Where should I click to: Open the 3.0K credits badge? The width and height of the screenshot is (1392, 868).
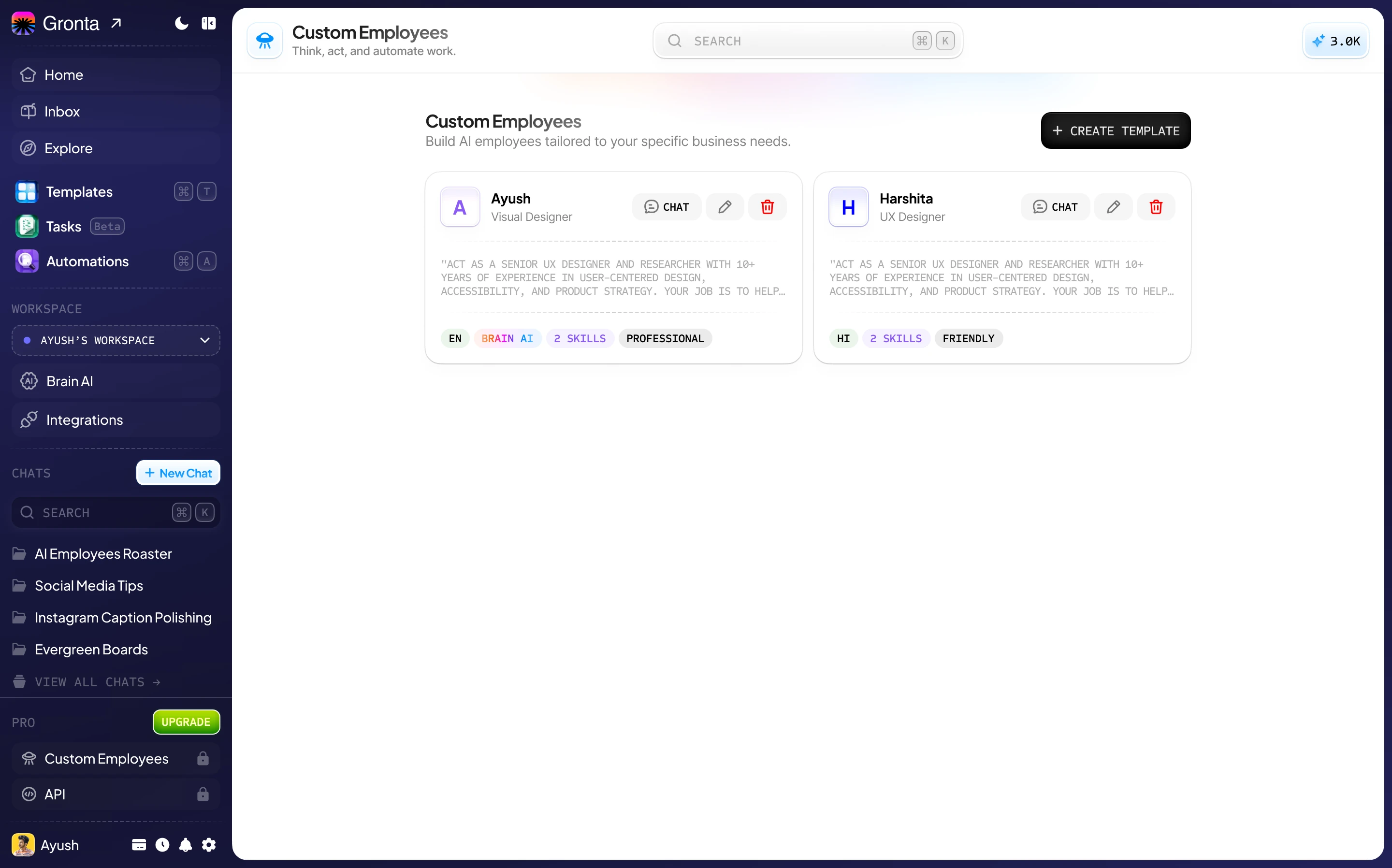1336,41
